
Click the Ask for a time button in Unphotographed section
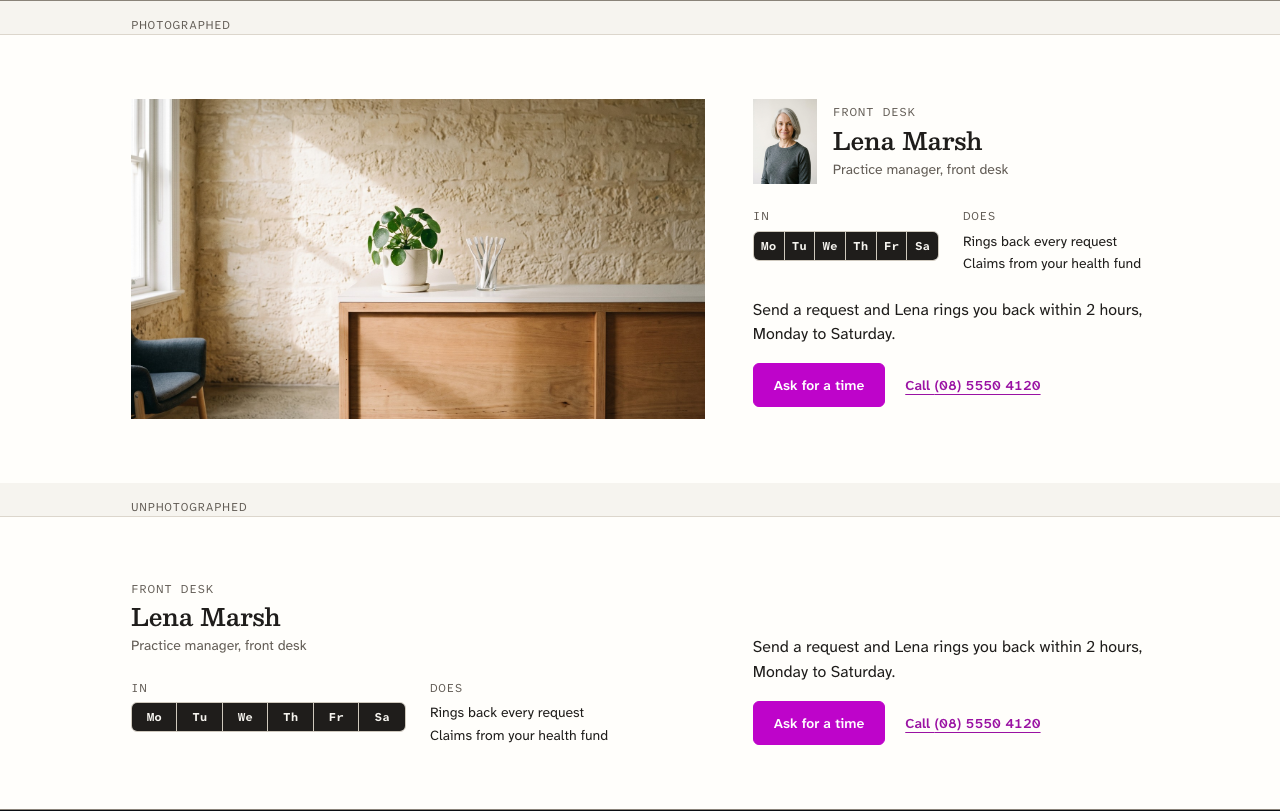819,723
